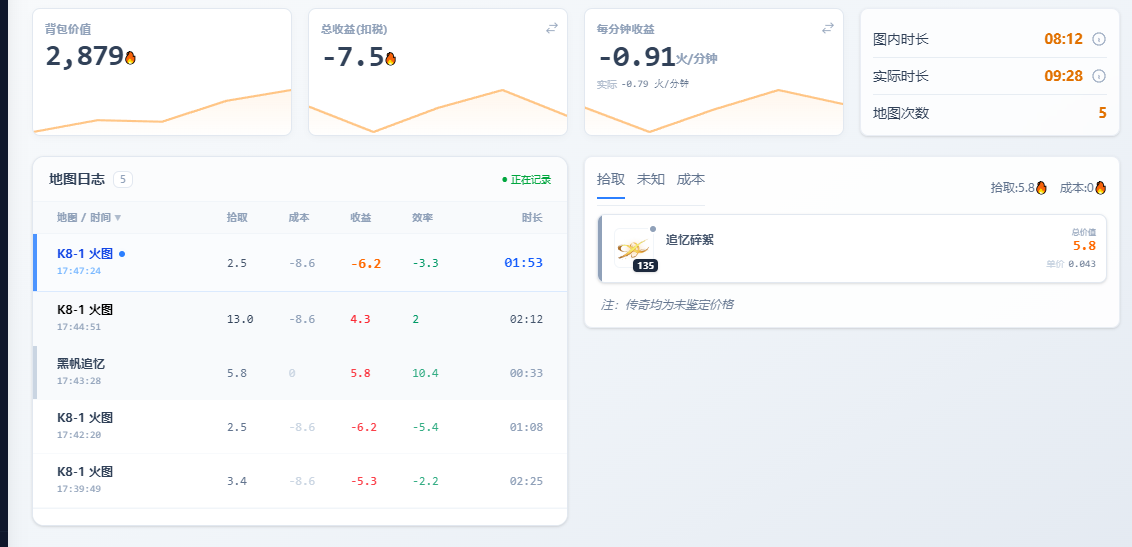This screenshot has height=547, width=1132.
Task: Select the 拾取 tab
Action: coord(610,179)
